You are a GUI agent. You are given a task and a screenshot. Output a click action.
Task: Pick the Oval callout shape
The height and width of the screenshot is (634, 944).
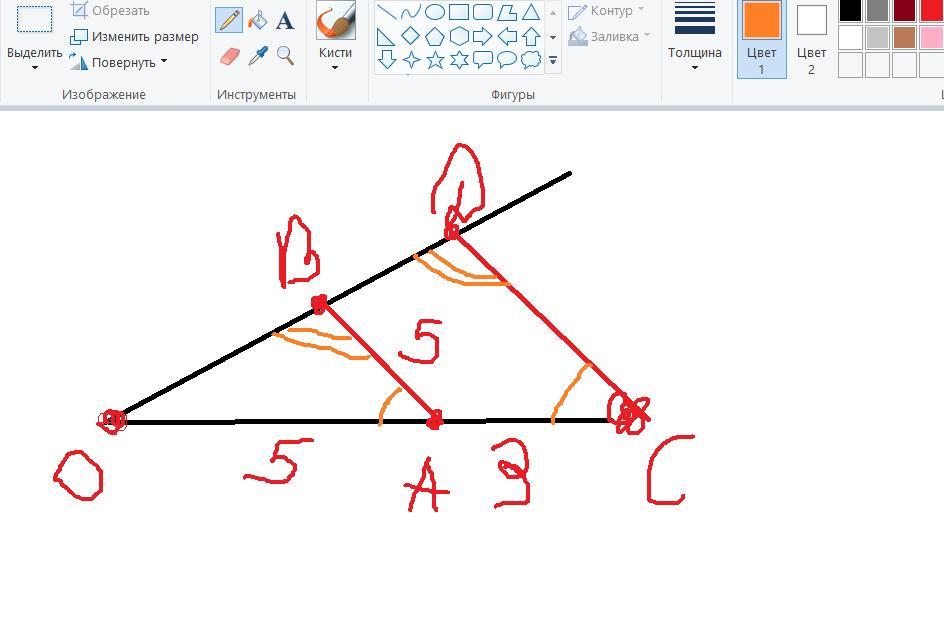(507, 60)
